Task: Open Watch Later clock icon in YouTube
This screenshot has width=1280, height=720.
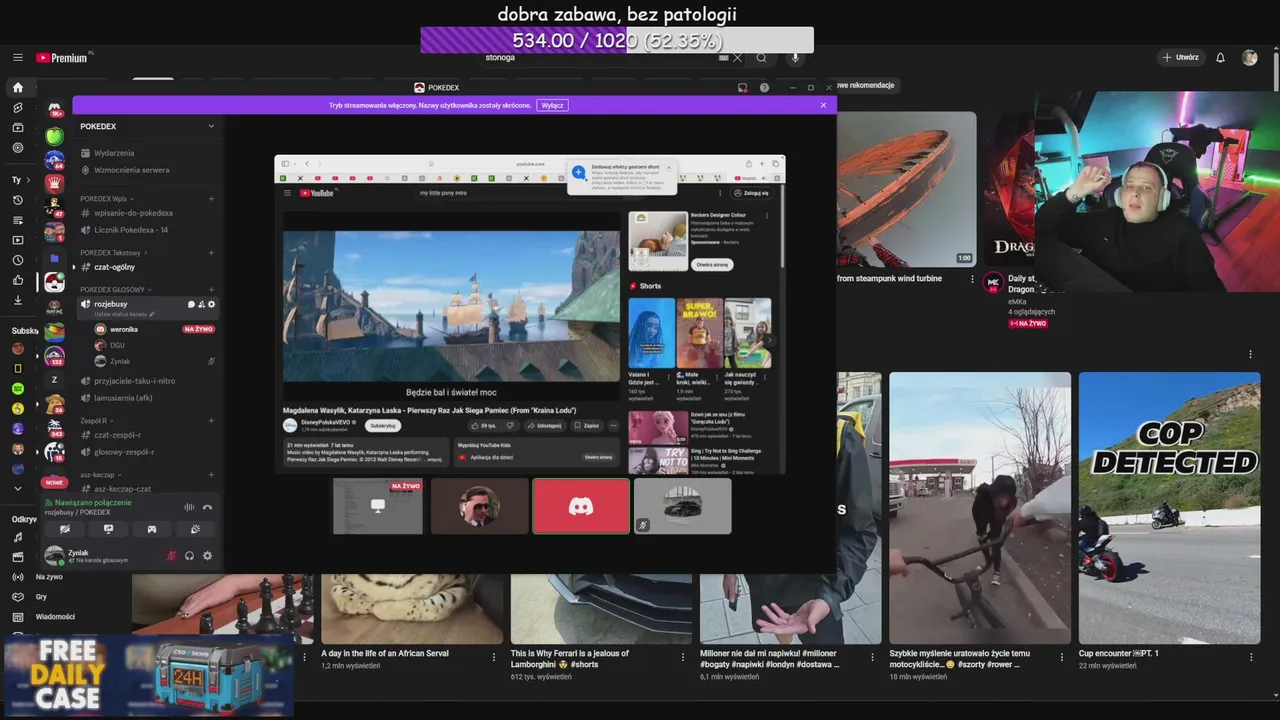Action: point(17,260)
